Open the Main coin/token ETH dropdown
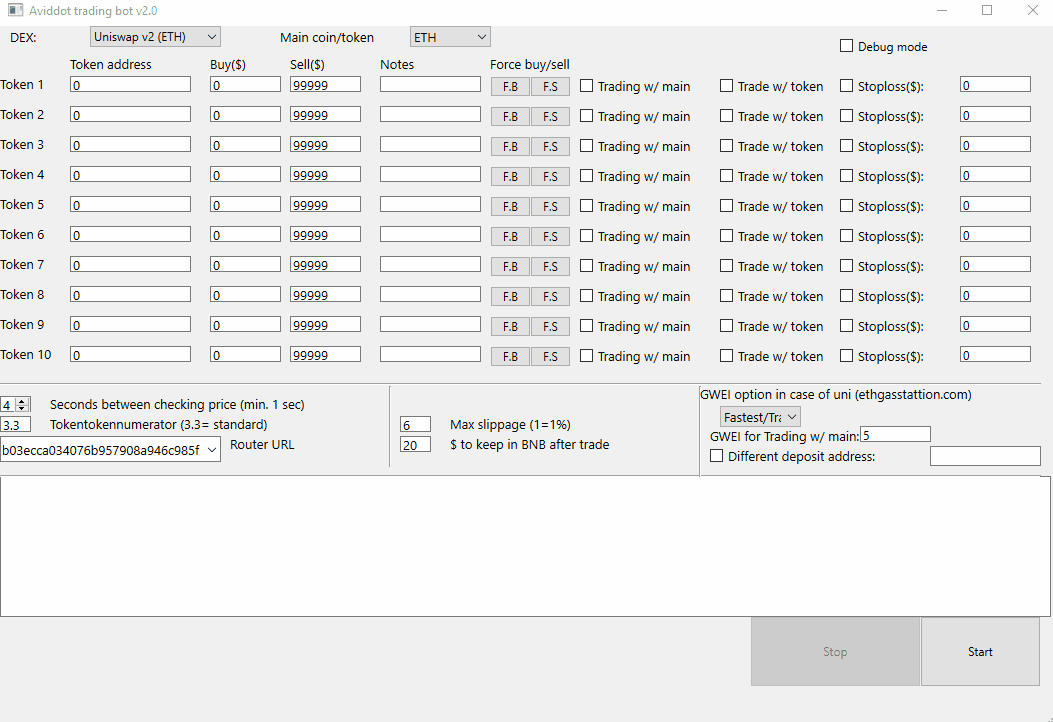This screenshot has width=1053, height=722. 450,37
